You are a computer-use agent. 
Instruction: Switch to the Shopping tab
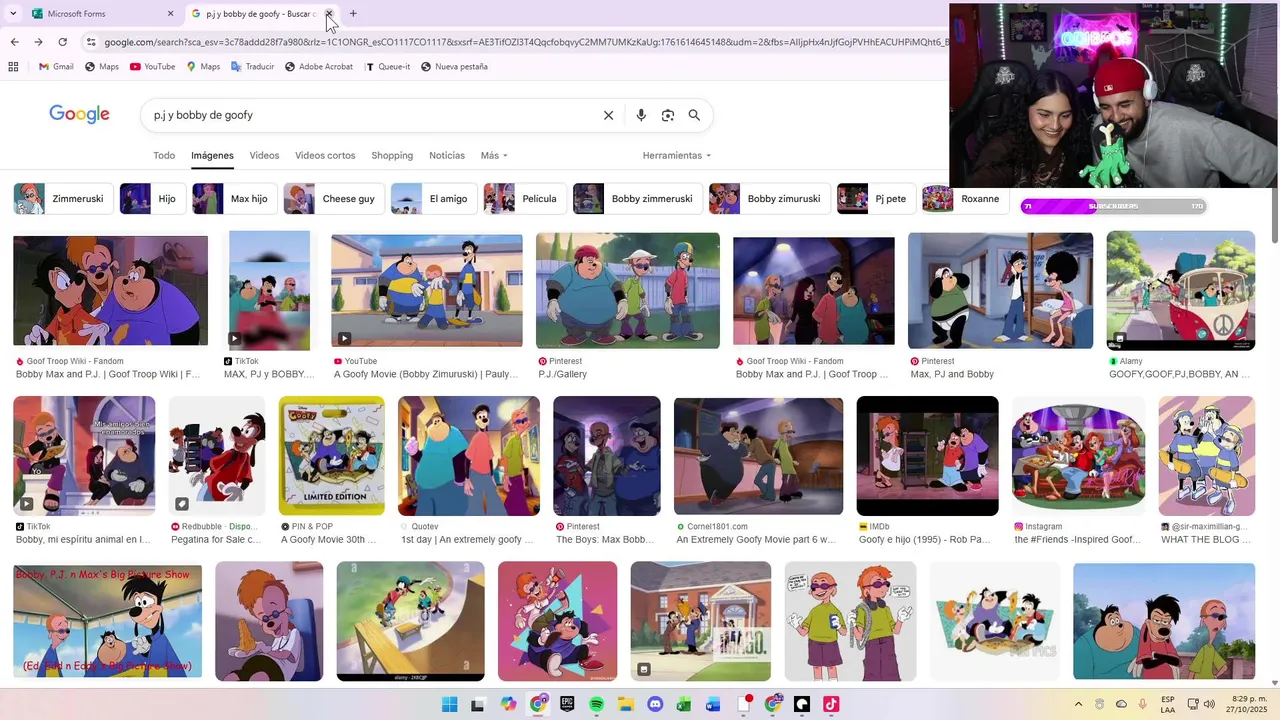(x=392, y=156)
